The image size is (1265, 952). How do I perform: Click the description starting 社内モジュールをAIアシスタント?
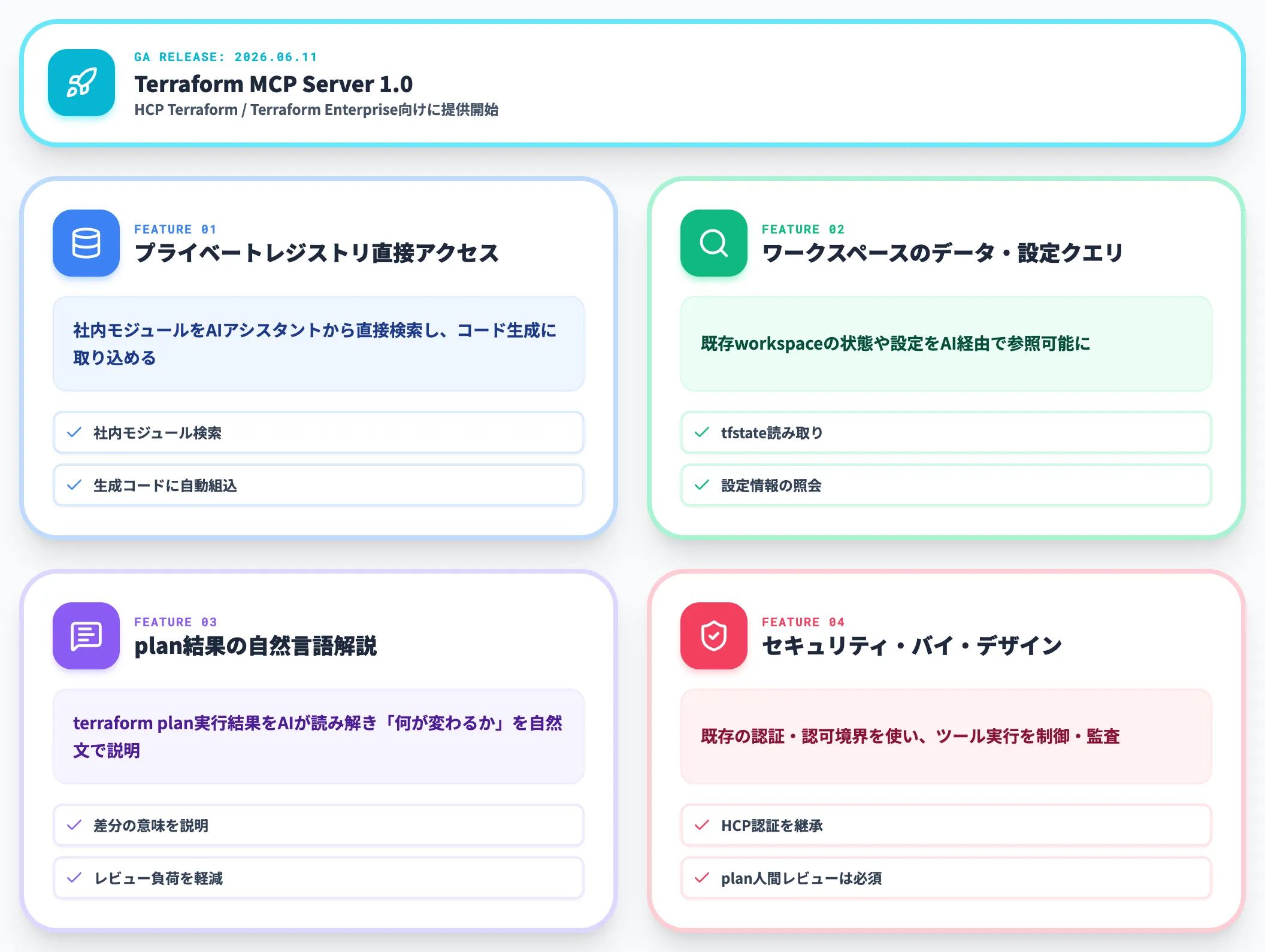tap(315, 344)
